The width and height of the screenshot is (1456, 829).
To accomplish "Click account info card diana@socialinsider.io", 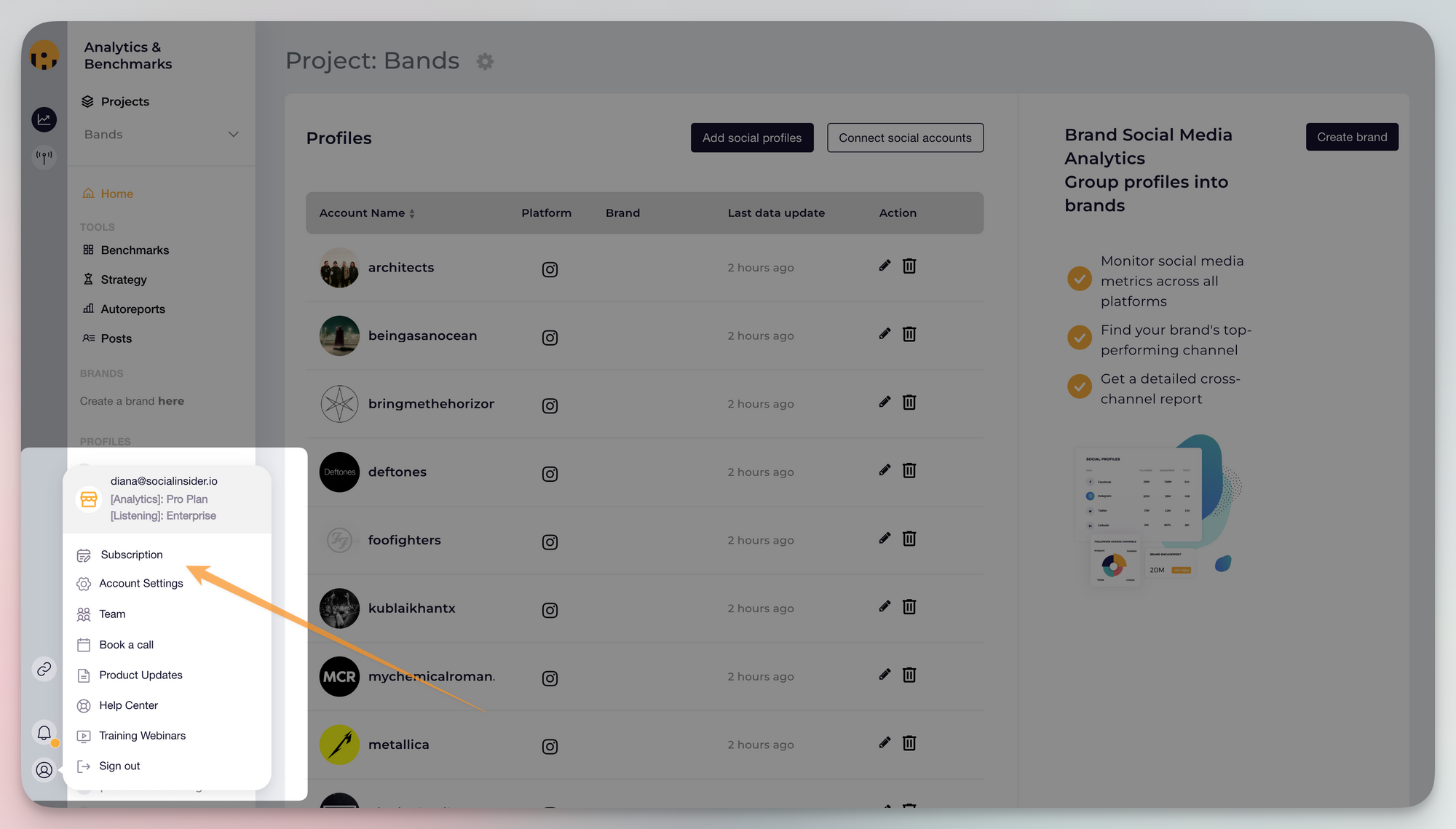I will [167, 499].
